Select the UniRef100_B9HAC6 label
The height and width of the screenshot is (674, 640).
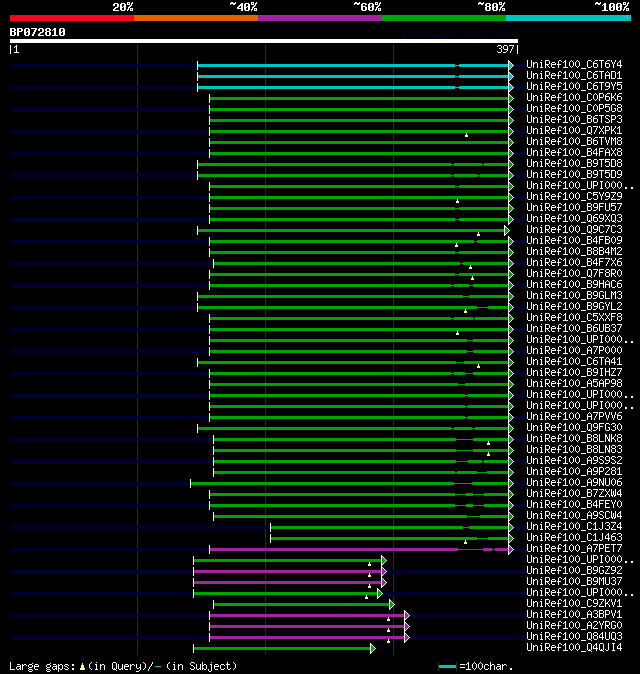[574, 285]
